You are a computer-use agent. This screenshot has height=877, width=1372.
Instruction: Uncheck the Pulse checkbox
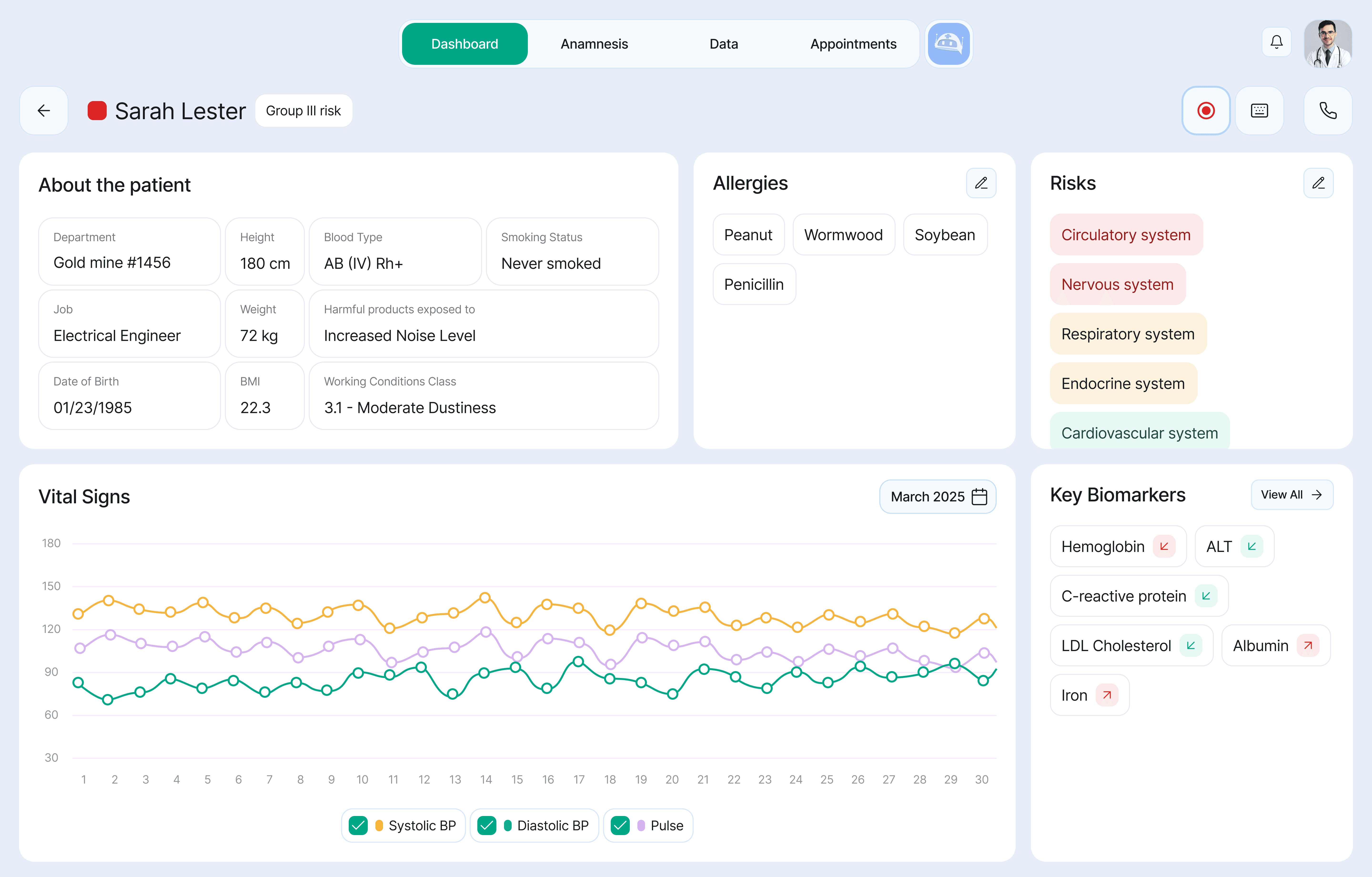tap(620, 826)
